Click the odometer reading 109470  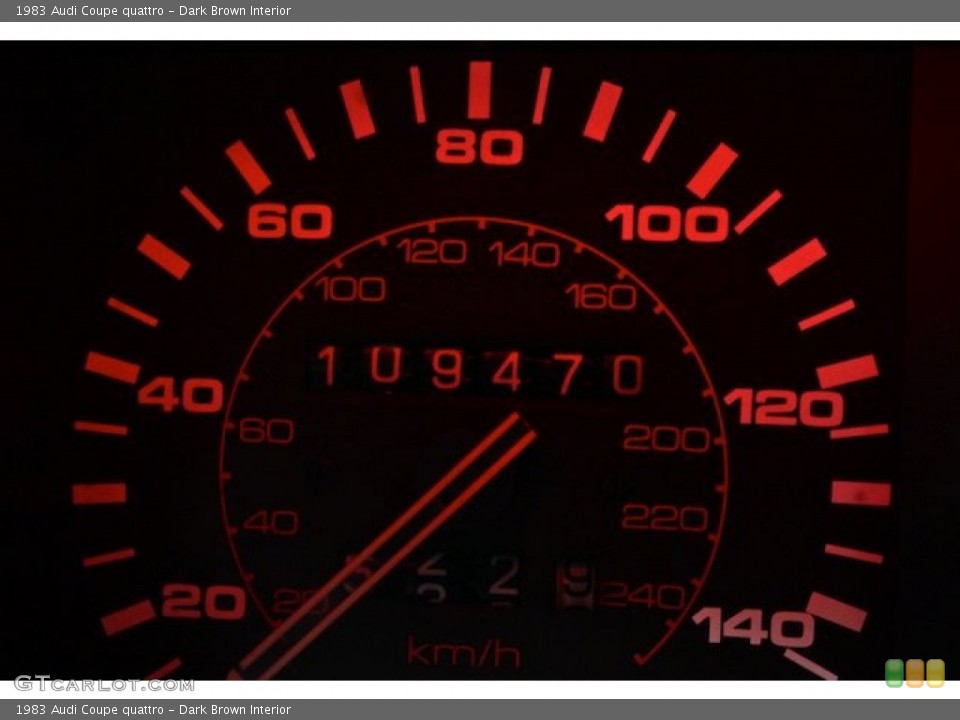pyautogui.click(x=480, y=369)
